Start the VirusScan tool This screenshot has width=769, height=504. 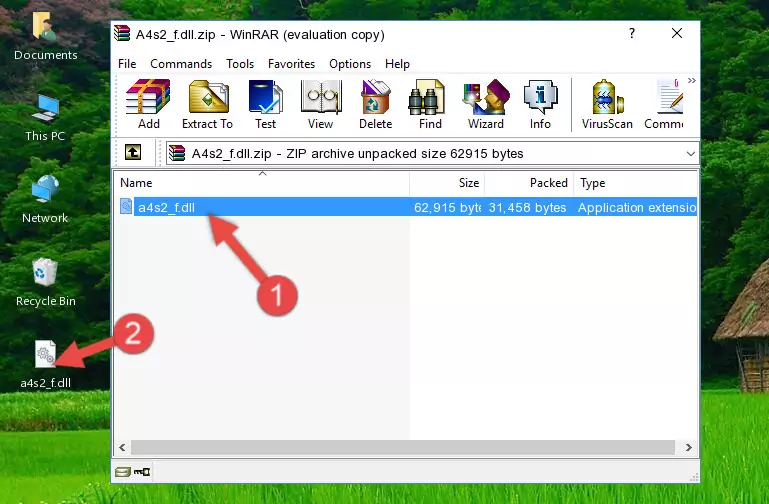point(607,104)
